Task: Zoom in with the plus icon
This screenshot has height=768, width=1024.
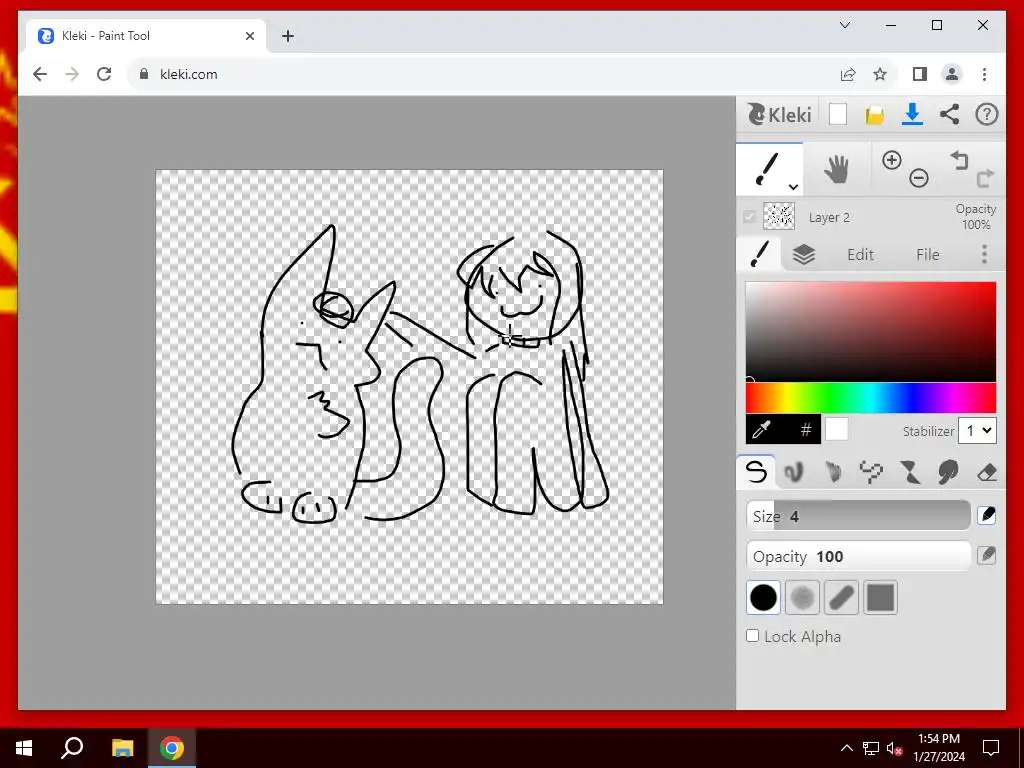Action: (891, 160)
